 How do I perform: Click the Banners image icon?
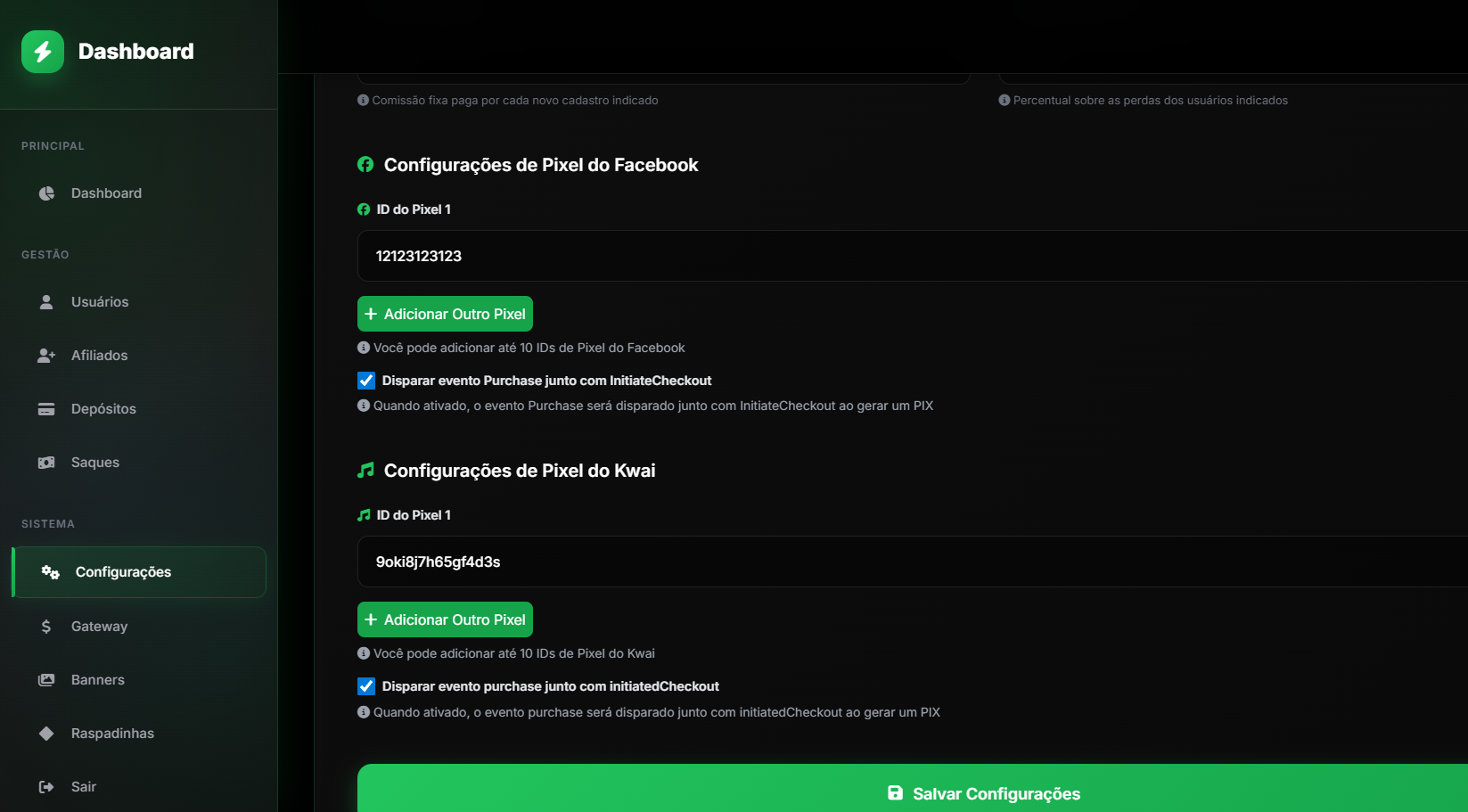(x=46, y=680)
